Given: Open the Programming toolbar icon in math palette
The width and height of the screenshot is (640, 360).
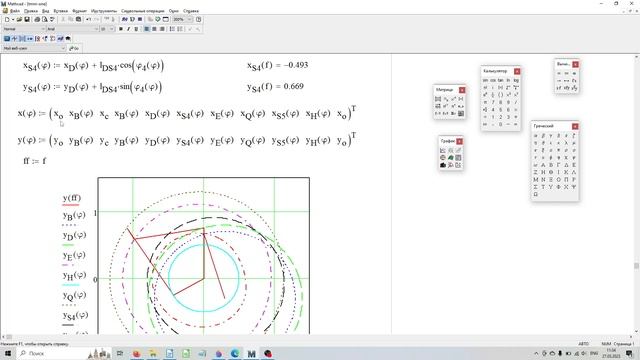Looking at the screenshot, I should coord(53,39).
